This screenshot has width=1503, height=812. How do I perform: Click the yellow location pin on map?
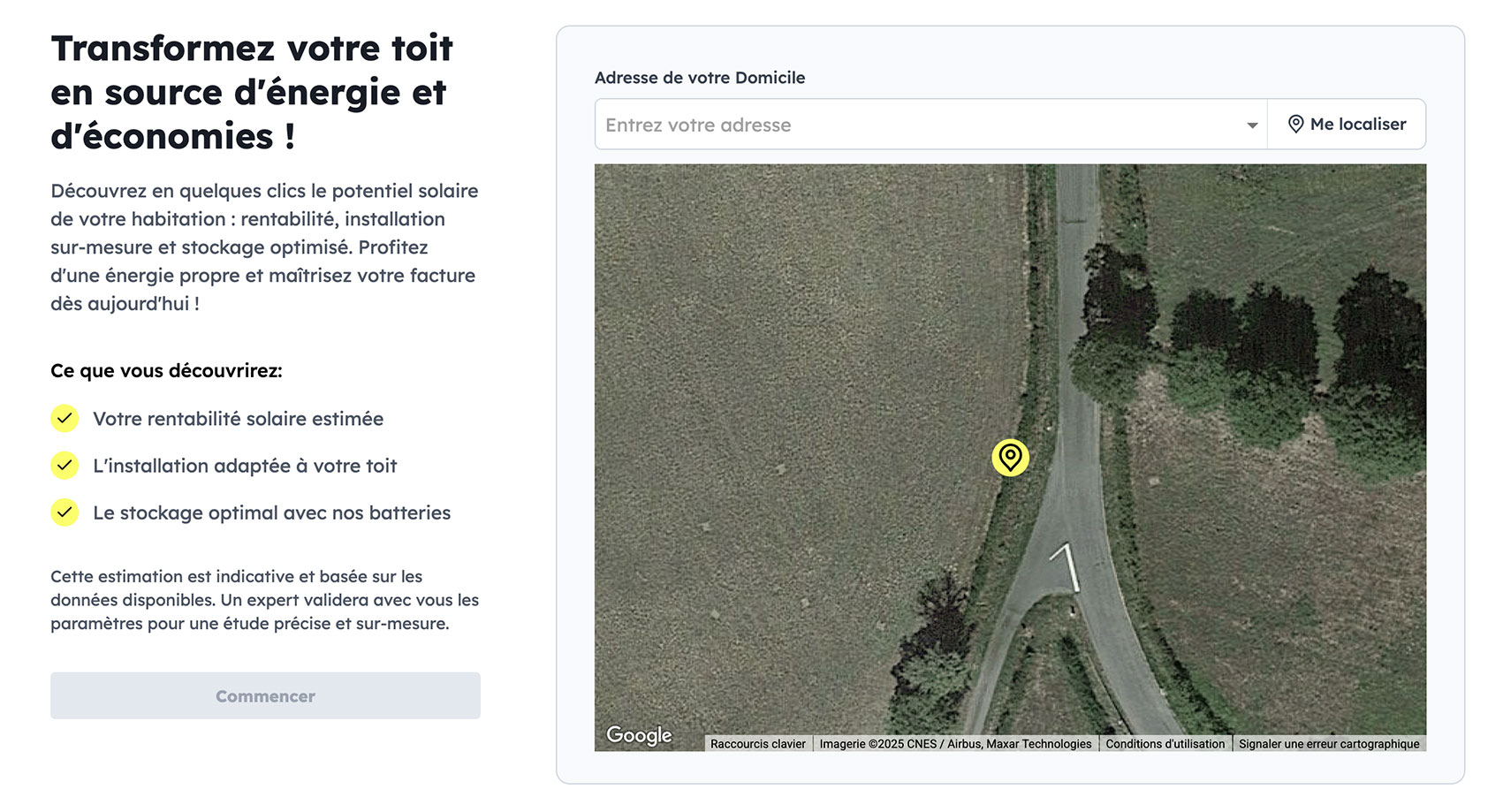coord(1010,458)
